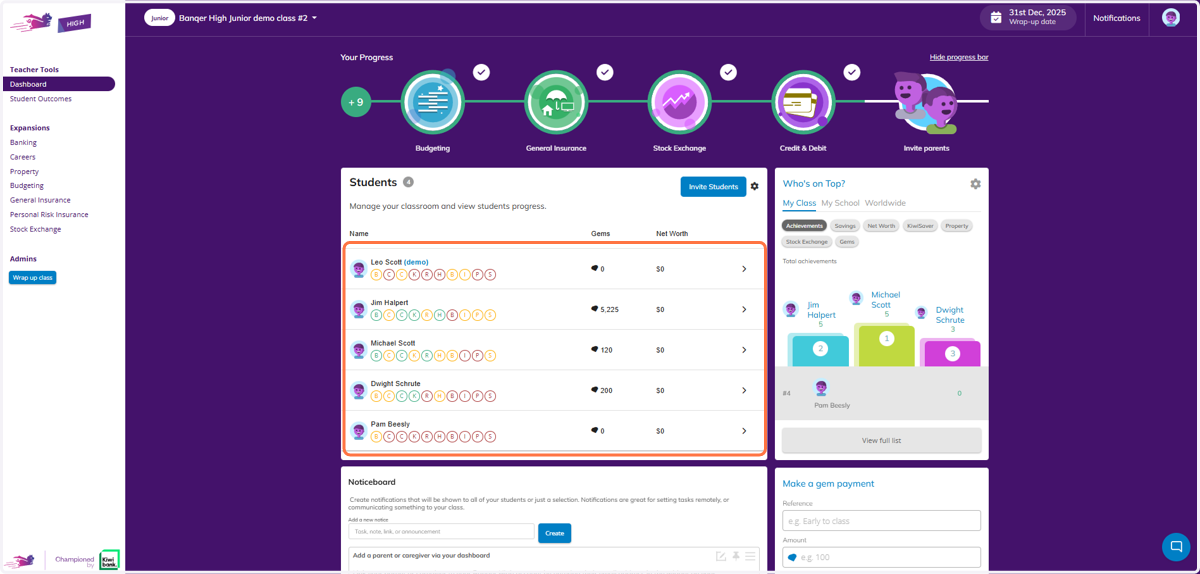
Task: Click Leo Scott's avatar
Action: 359,269
